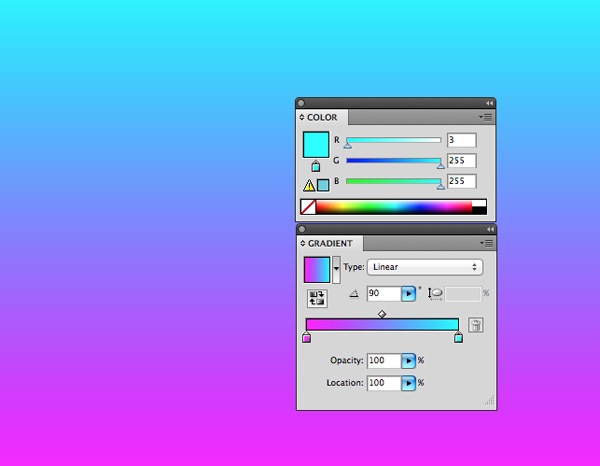Open the Opacity value dropdown arrow
The height and width of the screenshot is (466, 600).
click(x=408, y=360)
